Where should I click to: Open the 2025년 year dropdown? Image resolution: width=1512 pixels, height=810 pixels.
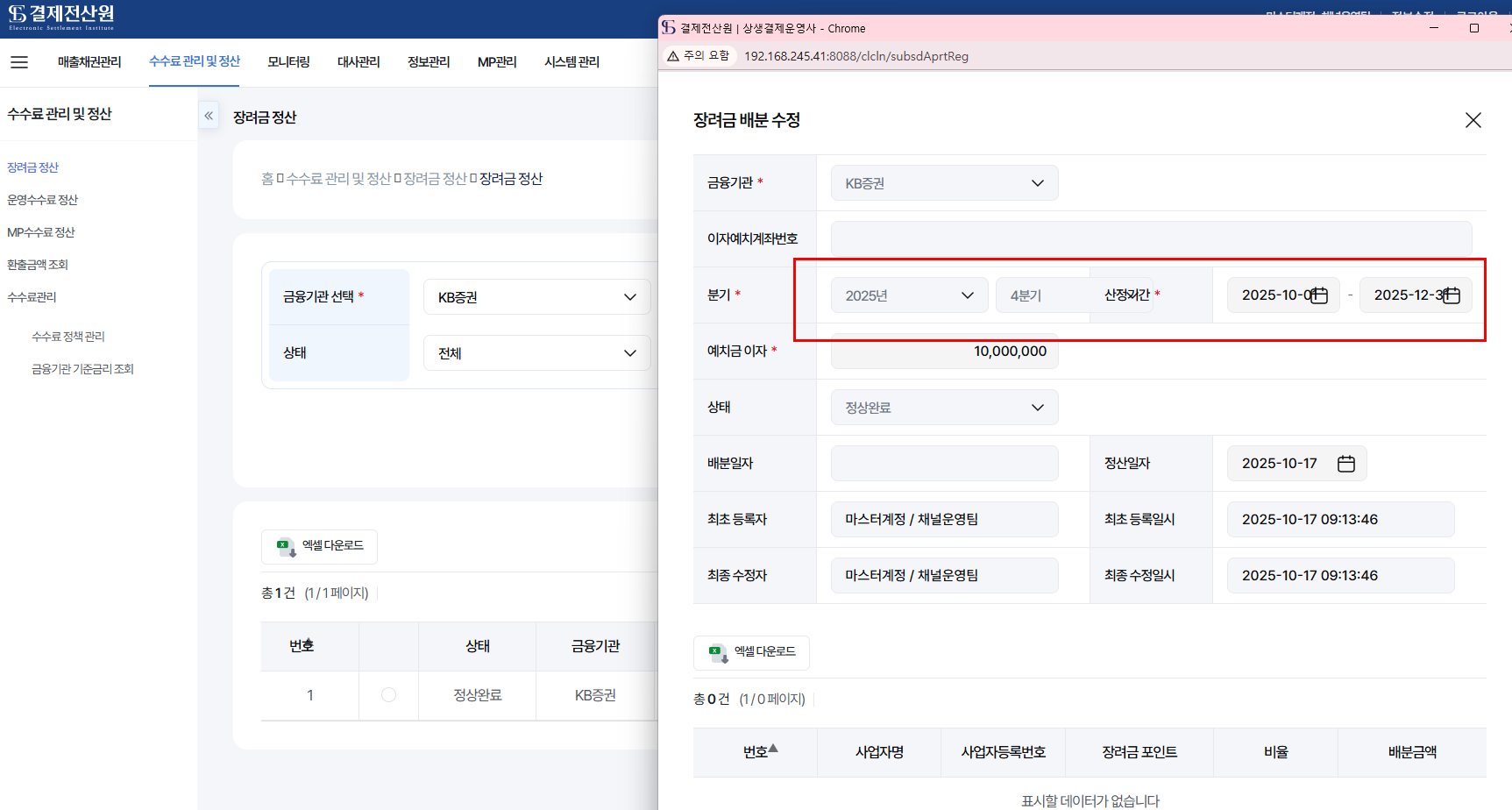[x=909, y=295]
